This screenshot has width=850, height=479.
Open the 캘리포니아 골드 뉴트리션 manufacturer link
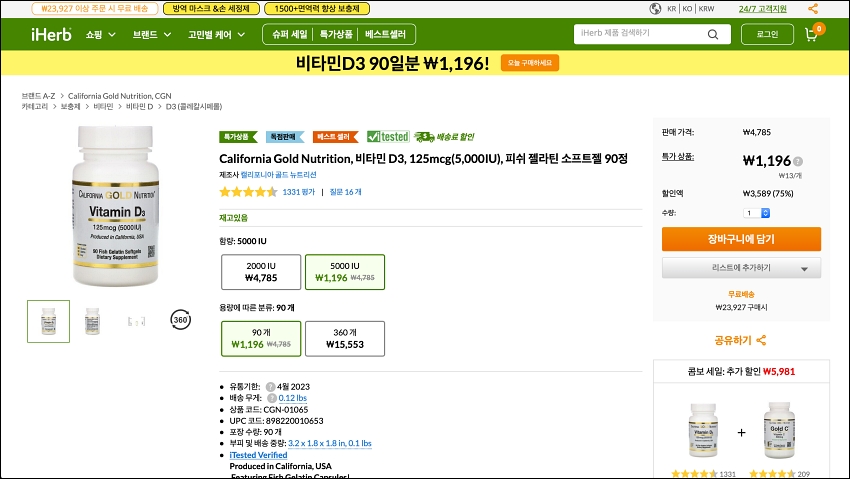coord(279,174)
